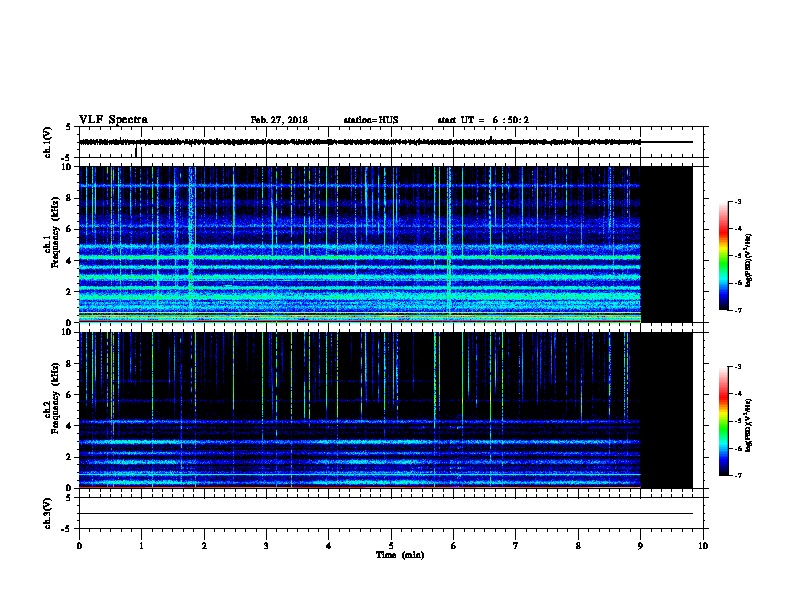
Task: Click the time axis tick label "3"
Action: coord(266,546)
